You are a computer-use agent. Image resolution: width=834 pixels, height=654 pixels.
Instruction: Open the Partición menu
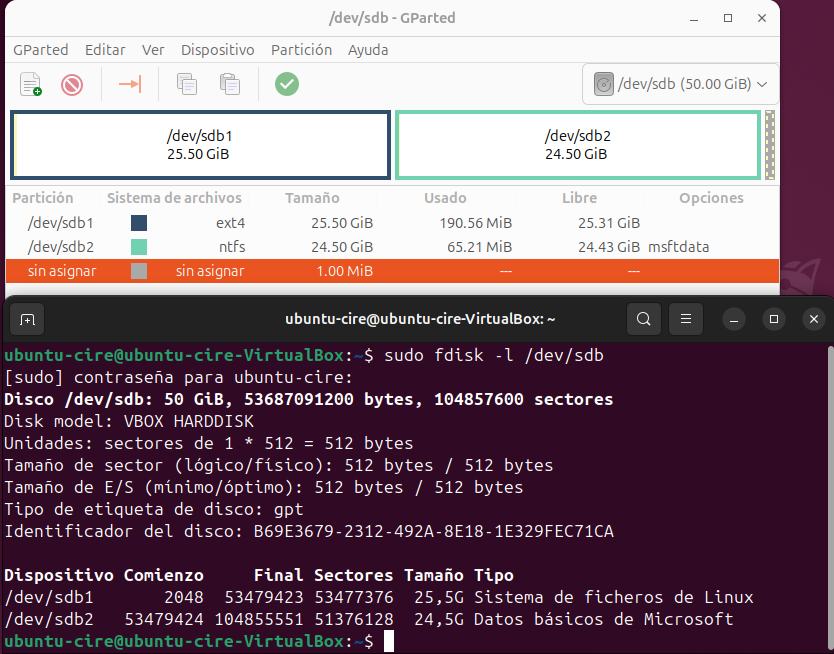301,50
